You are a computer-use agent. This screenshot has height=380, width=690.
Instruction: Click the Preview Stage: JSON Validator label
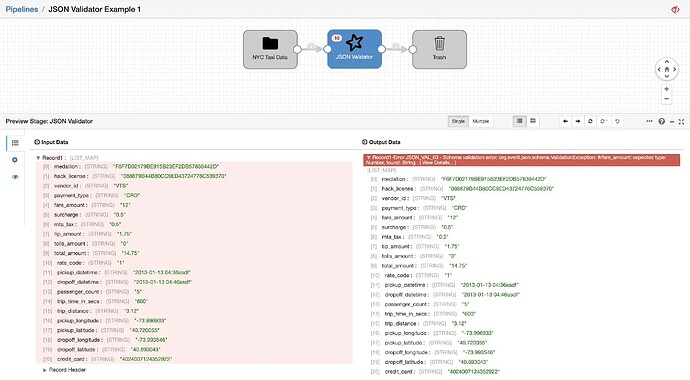point(49,121)
